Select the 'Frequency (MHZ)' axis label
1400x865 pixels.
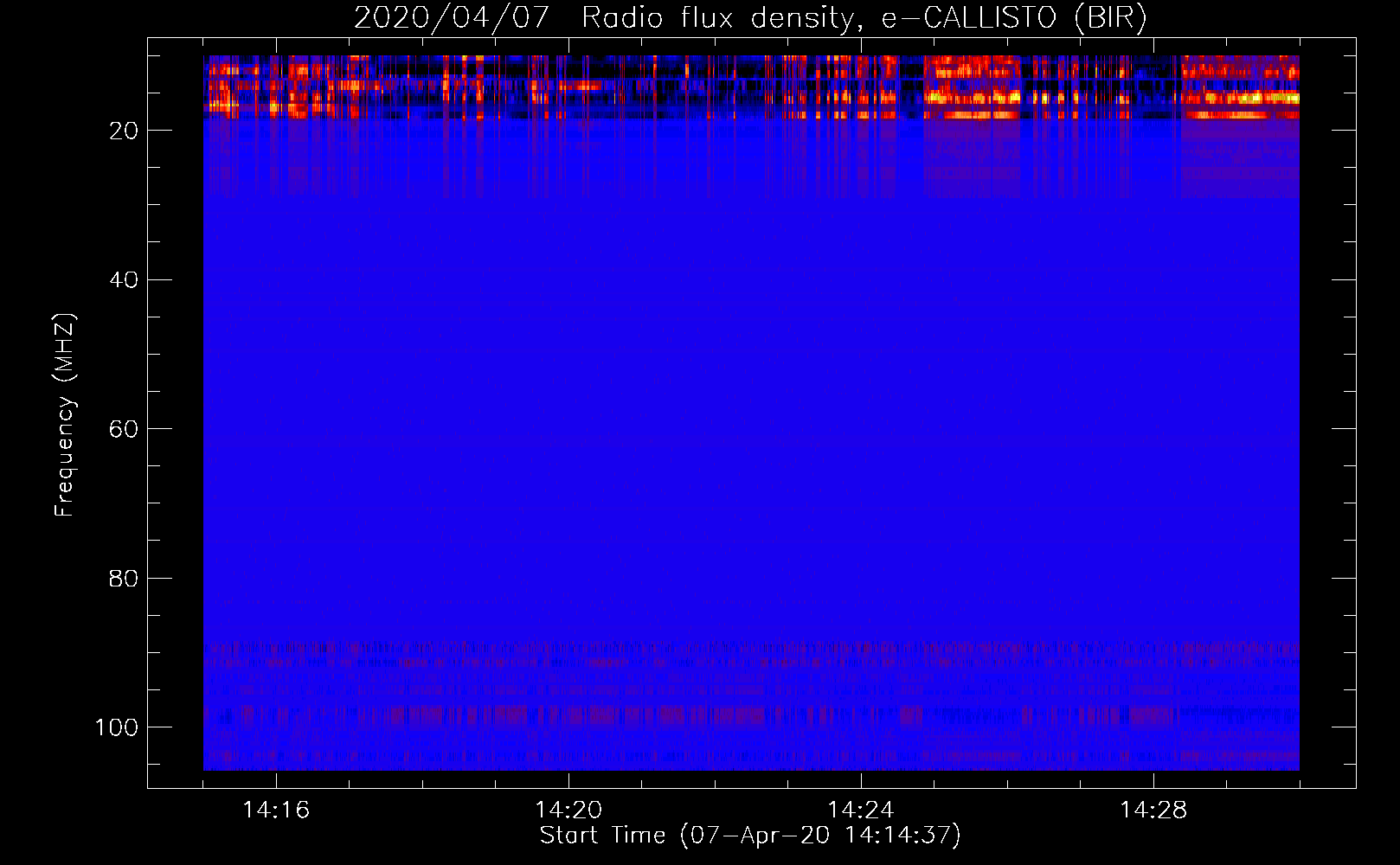(65, 414)
